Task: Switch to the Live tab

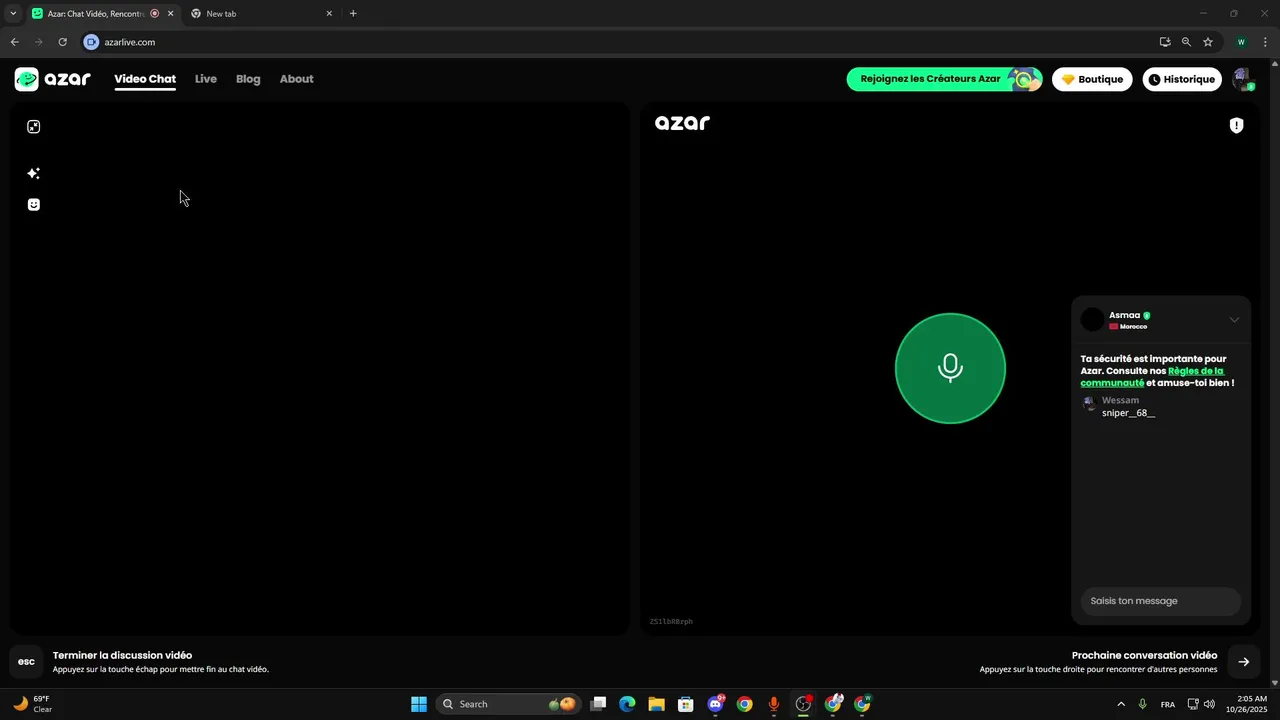Action: pos(206,79)
